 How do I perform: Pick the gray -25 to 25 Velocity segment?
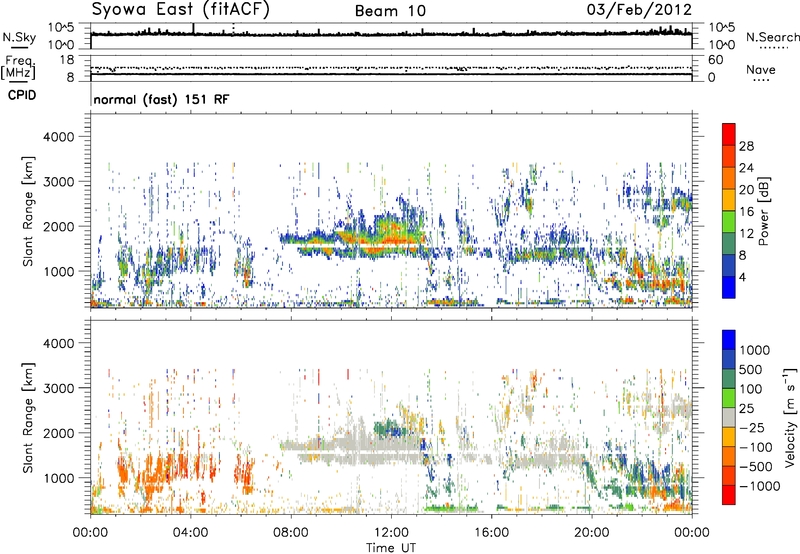(x=729, y=418)
